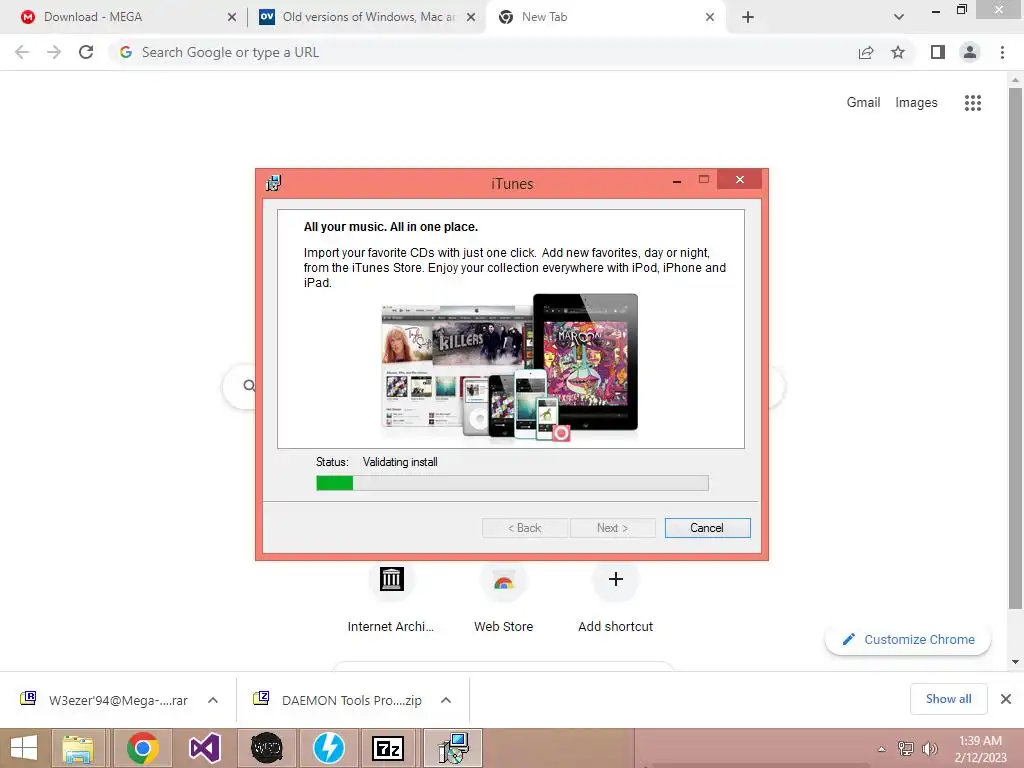Close the downloads bar
The image size is (1024, 768).
pos(1006,699)
